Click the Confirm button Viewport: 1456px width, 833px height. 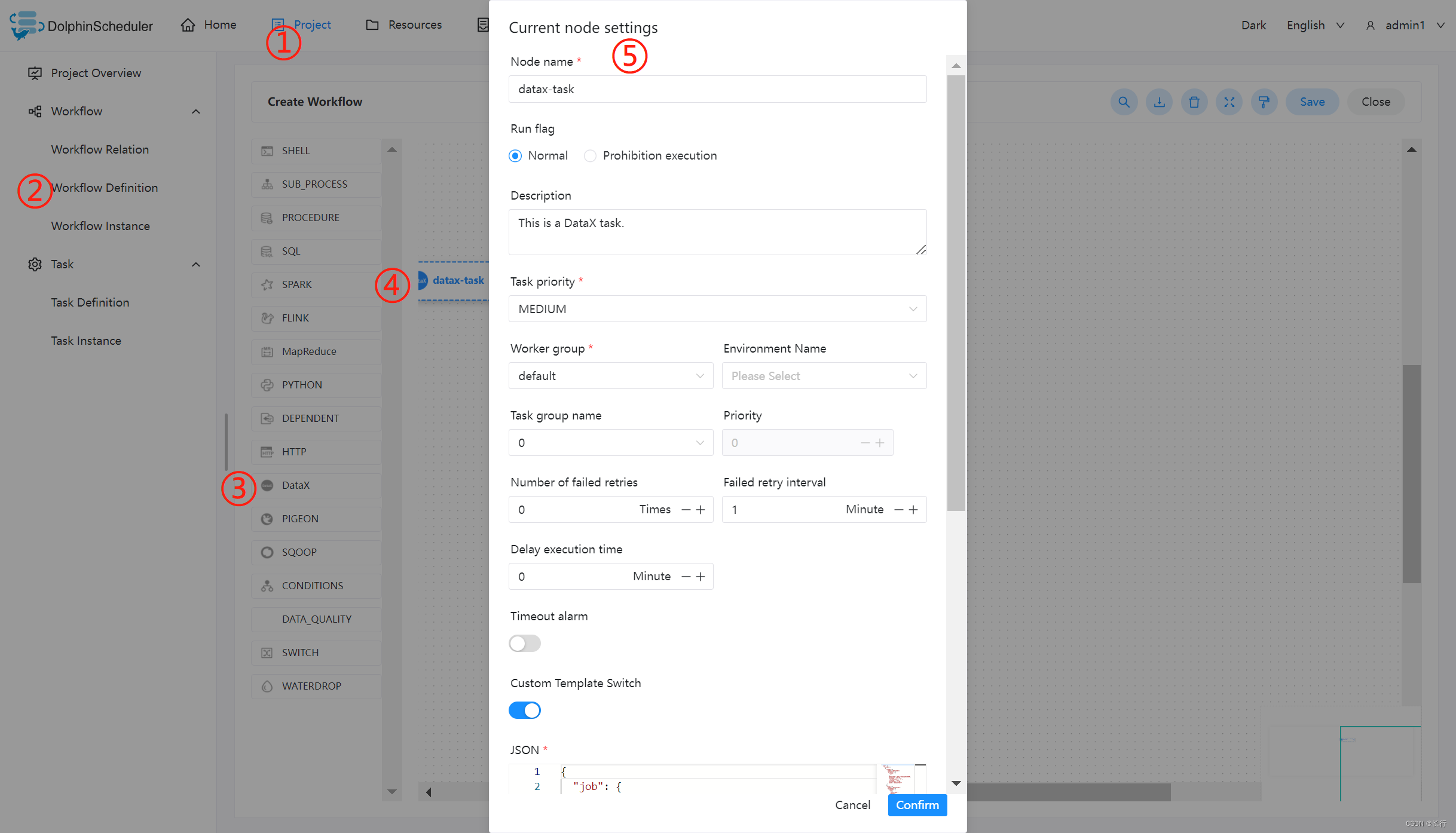(914, 804)
